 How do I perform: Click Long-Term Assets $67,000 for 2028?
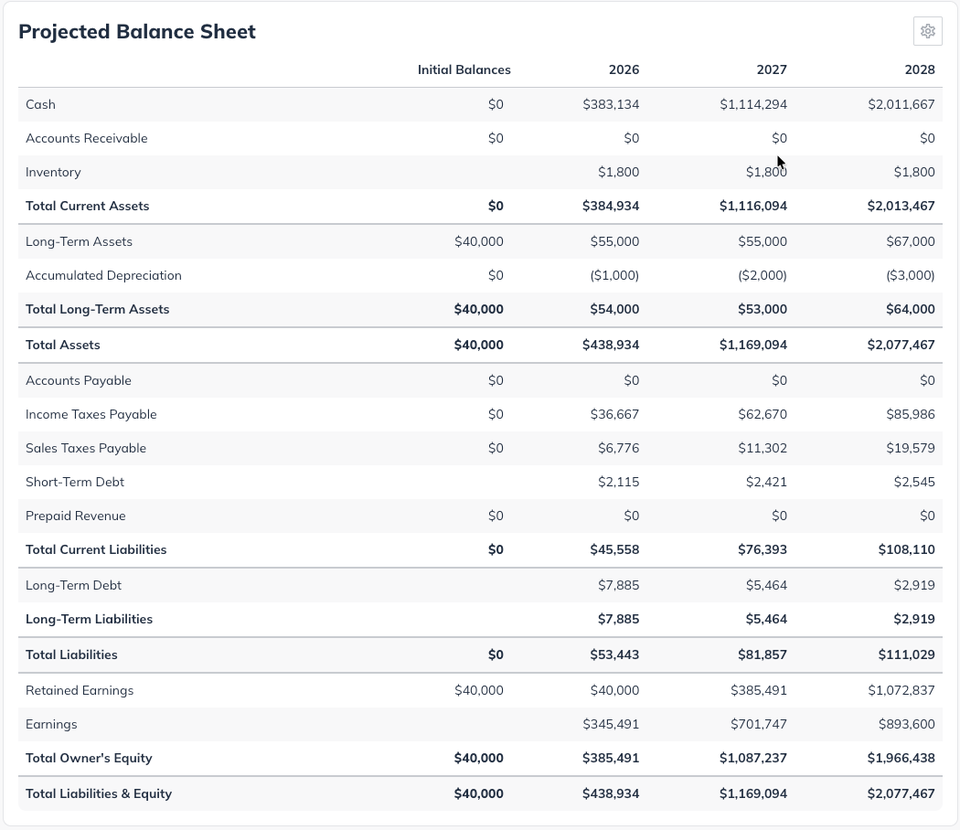coord(910,242)
